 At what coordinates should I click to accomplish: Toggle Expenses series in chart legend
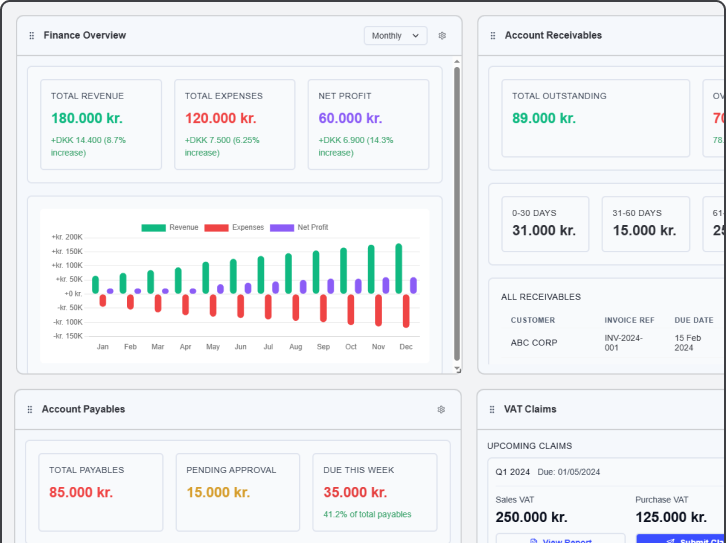(x=234, y=227)
